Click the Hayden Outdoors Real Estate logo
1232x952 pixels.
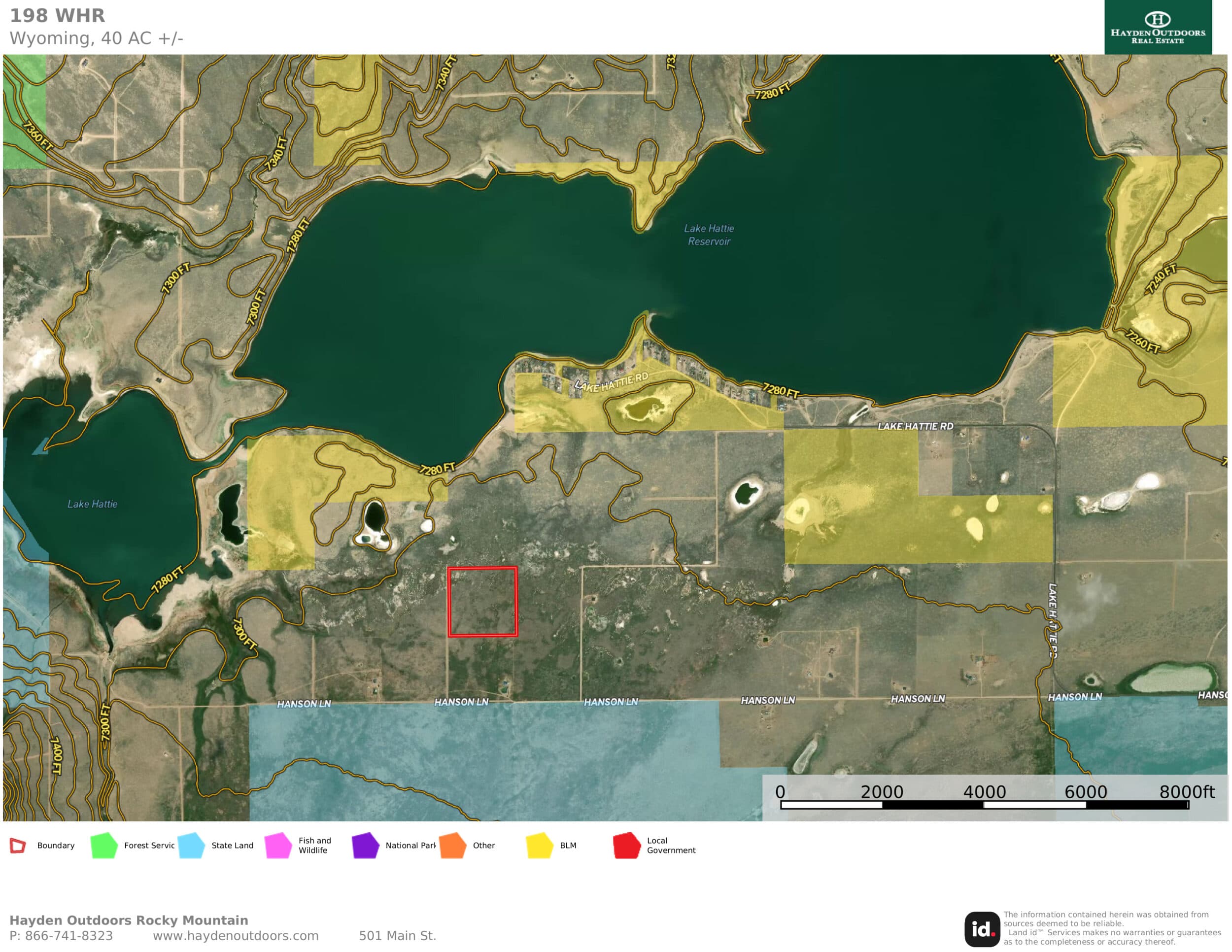1158,27
